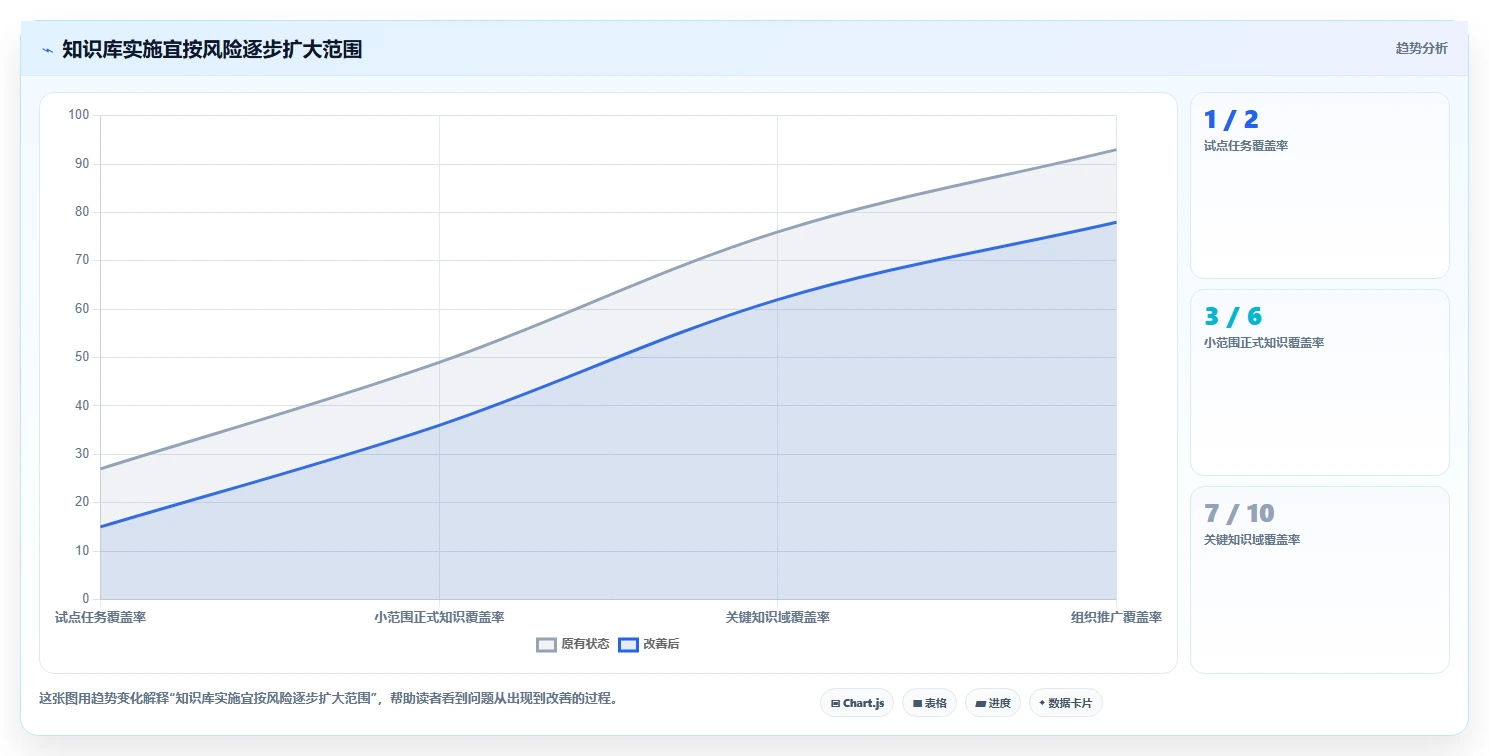Click the 表格 tag icon
The width and height of the screenshot is (1489, 756).
[x=917, y=704]
